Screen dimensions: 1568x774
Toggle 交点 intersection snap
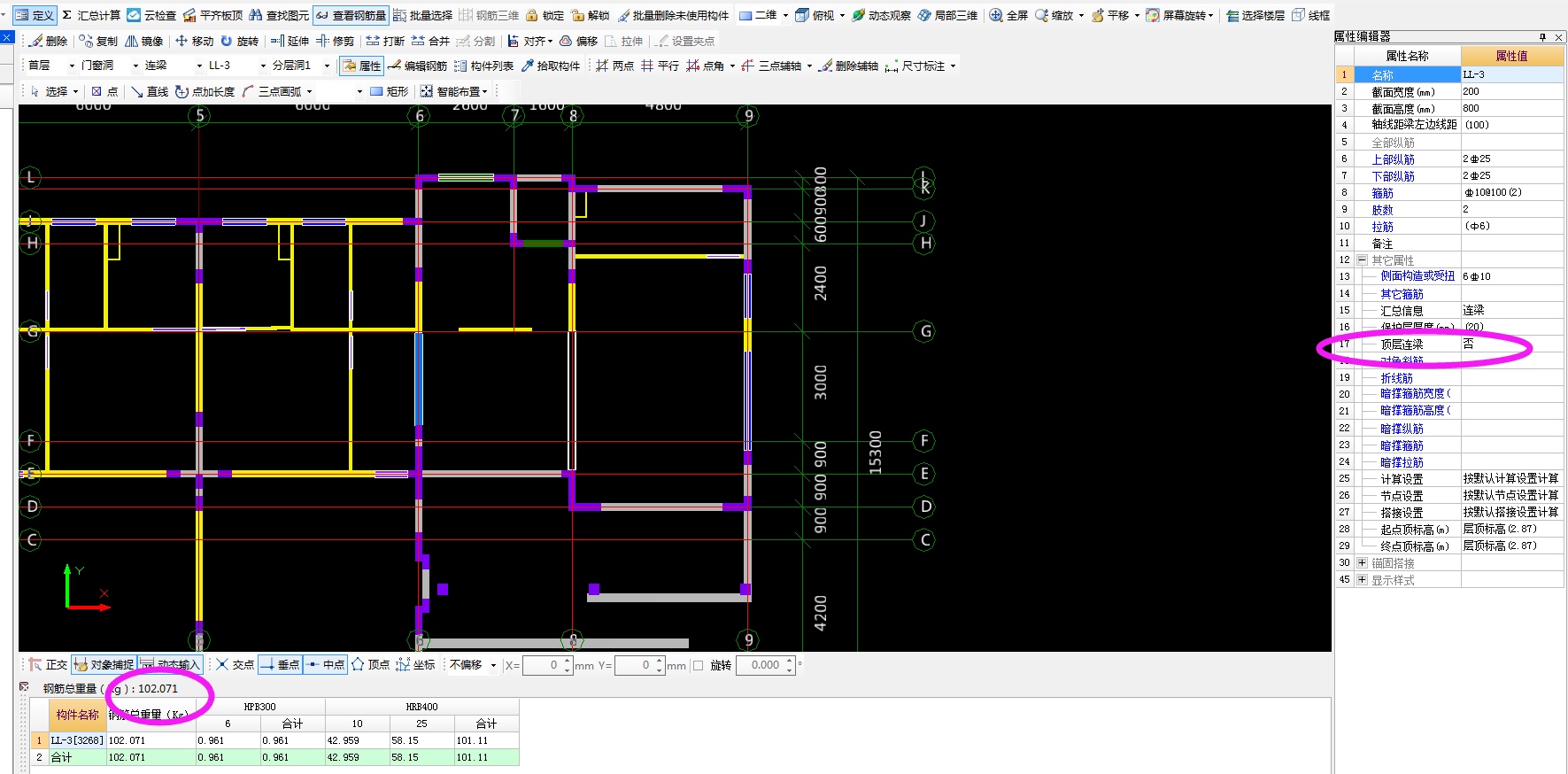[x=235, y=664]
